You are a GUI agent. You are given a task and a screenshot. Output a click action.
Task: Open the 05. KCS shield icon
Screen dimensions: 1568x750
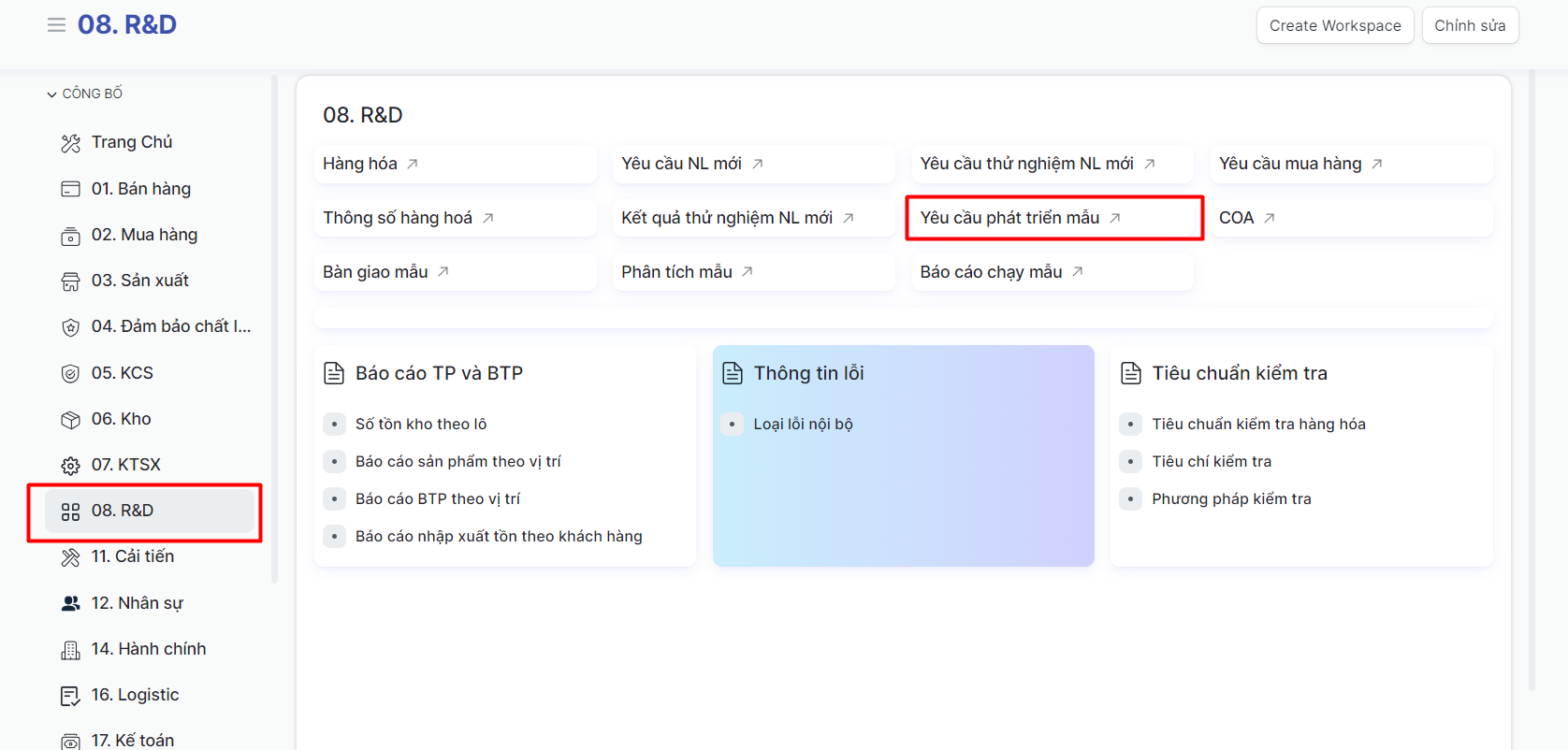70,374
